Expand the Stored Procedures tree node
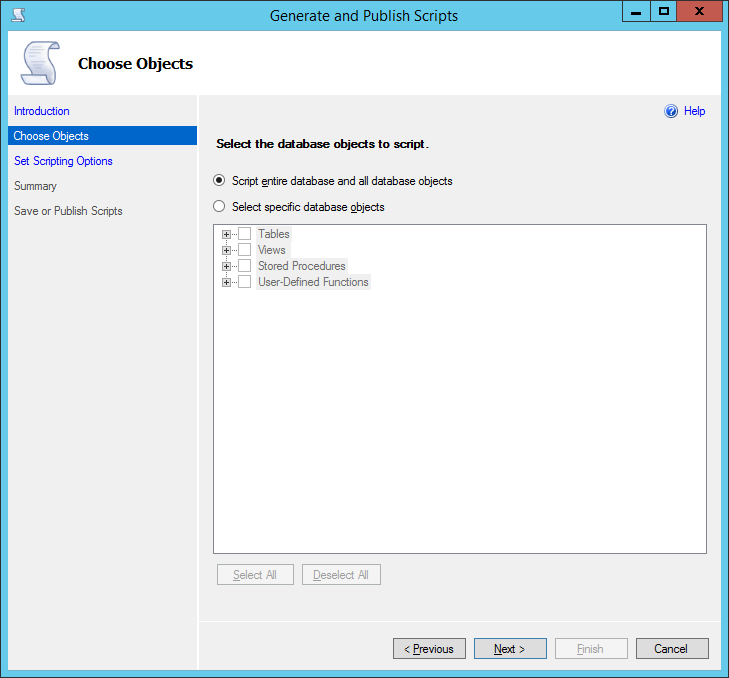 click(x=227, y=266)
